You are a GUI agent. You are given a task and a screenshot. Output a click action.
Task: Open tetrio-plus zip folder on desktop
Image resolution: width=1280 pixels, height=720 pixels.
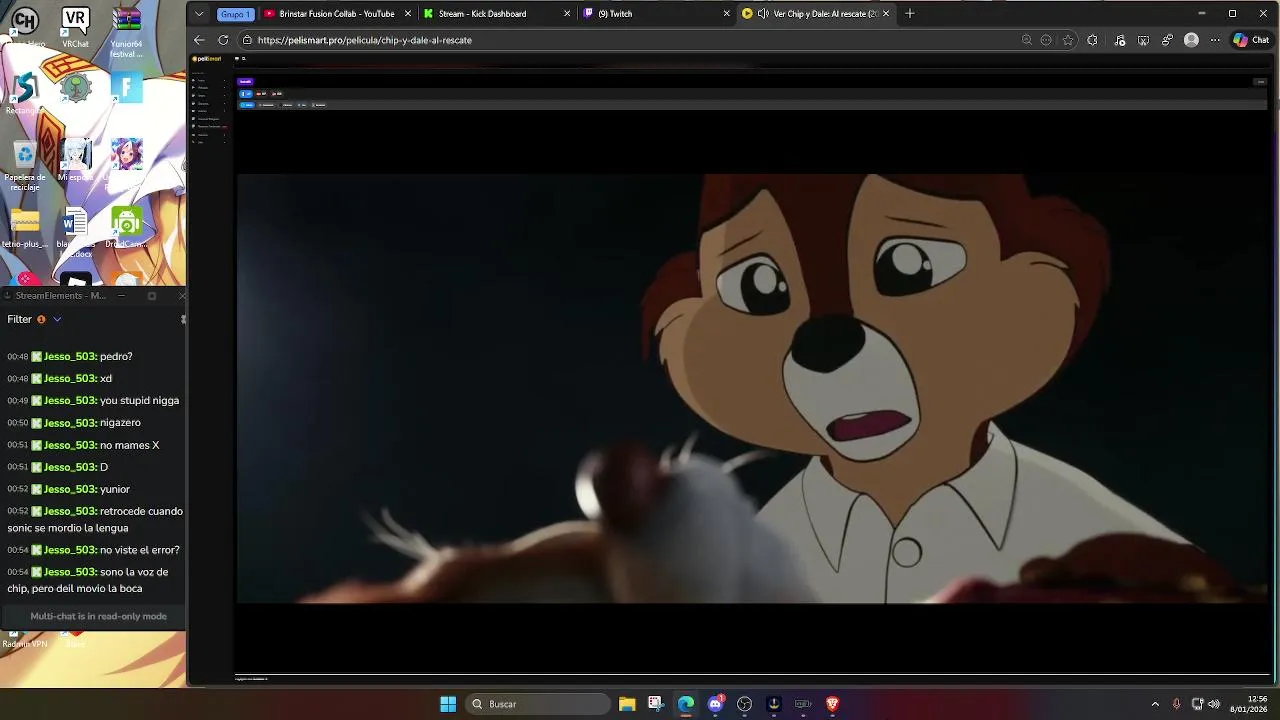click(x=25, y=227)
